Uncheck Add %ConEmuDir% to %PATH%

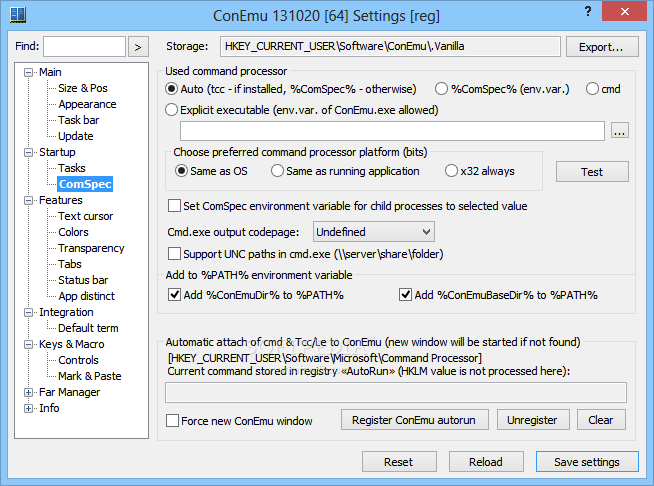tap(174, 295)
